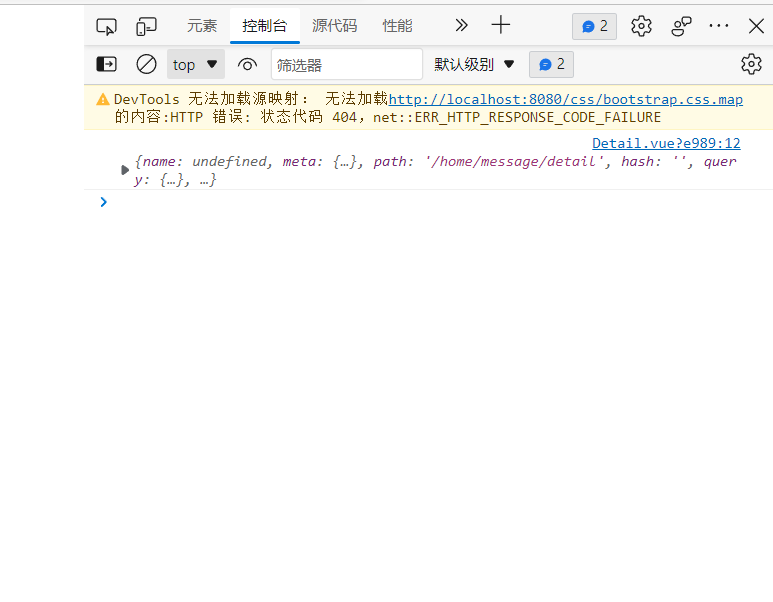Screen dimensions: 773x602
Task: Open DevTools settings gear in top bar
Action: click(641, 26)
